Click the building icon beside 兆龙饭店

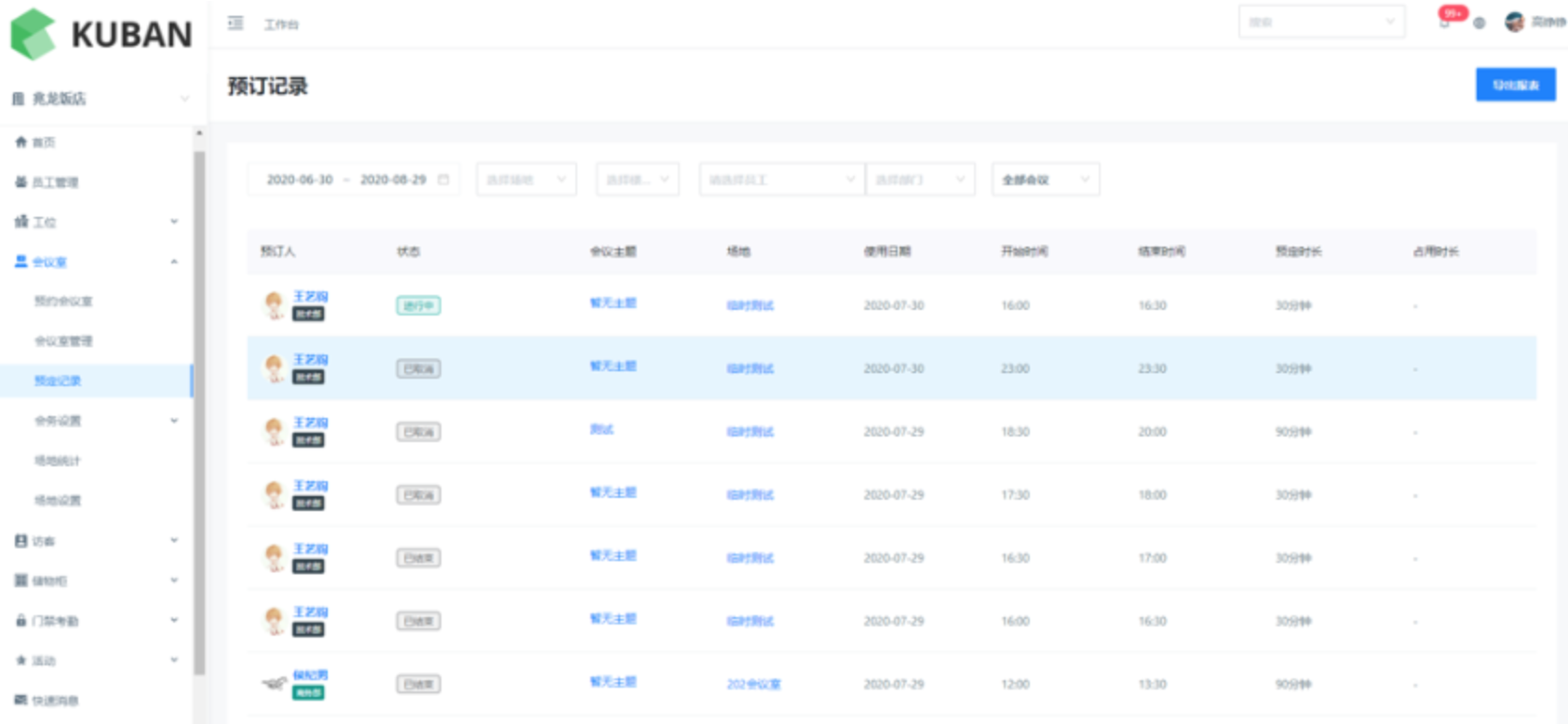point(18,99)
